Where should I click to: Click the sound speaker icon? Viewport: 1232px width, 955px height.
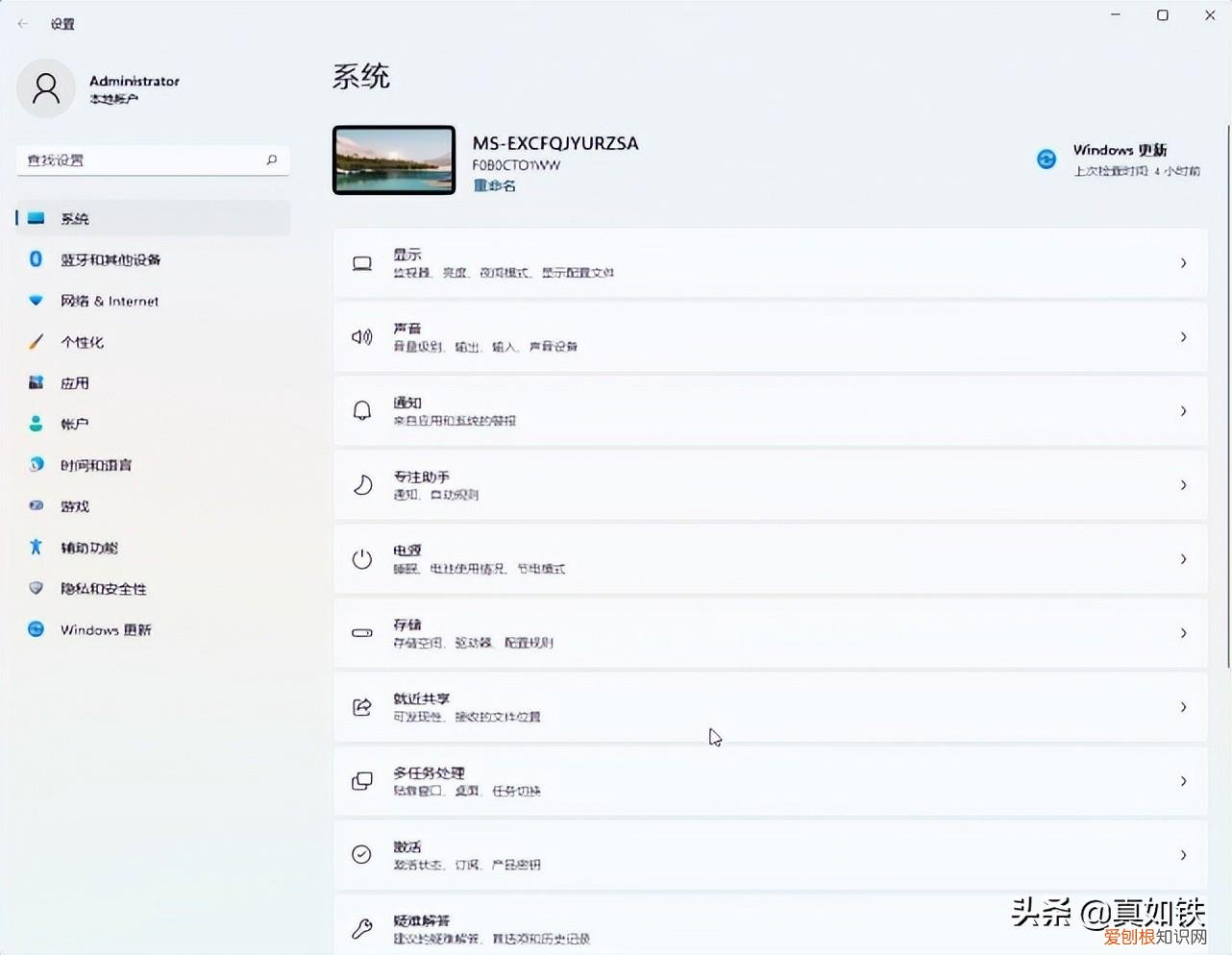pos(362,337)
